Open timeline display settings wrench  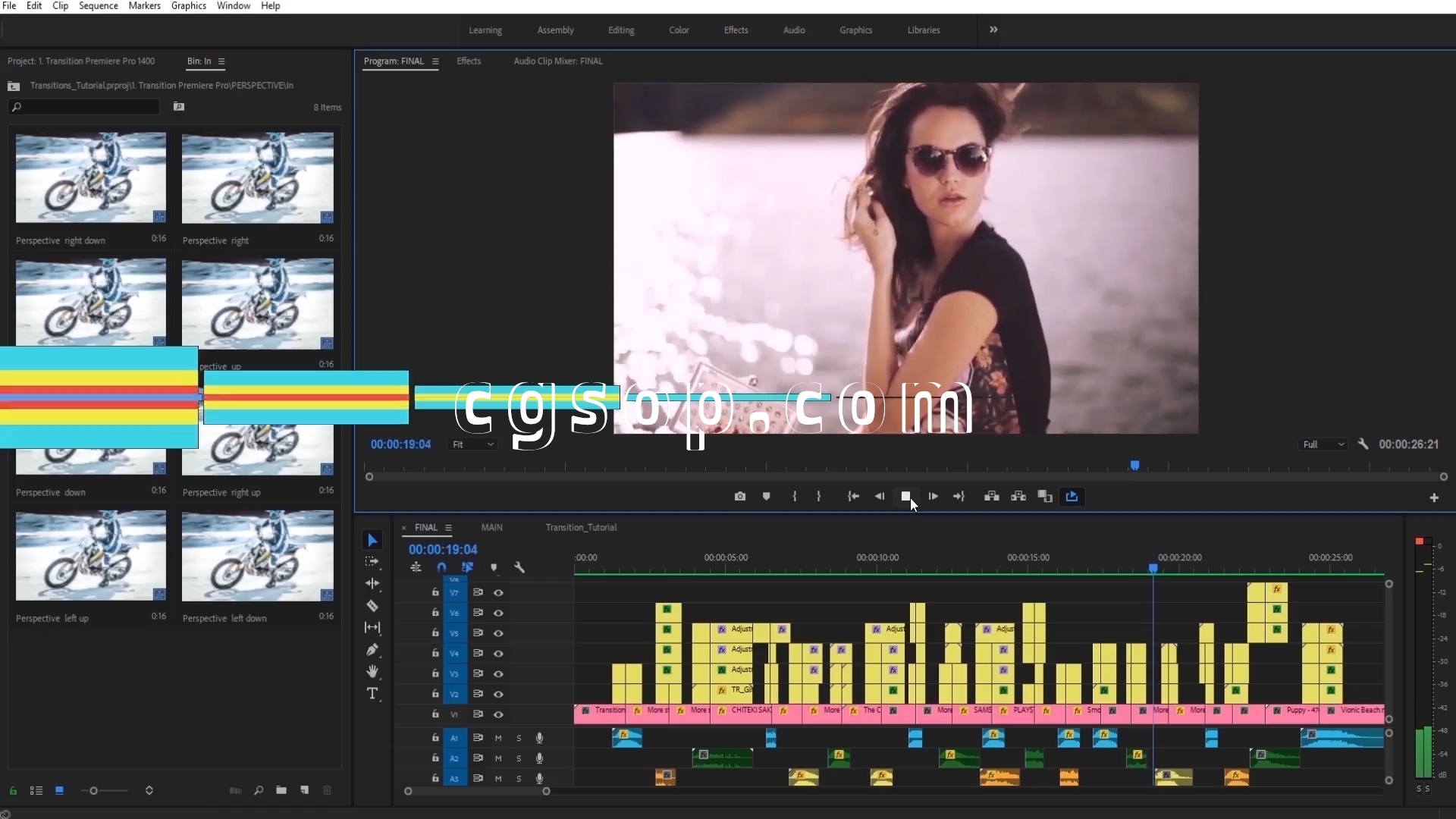[519, 567]
